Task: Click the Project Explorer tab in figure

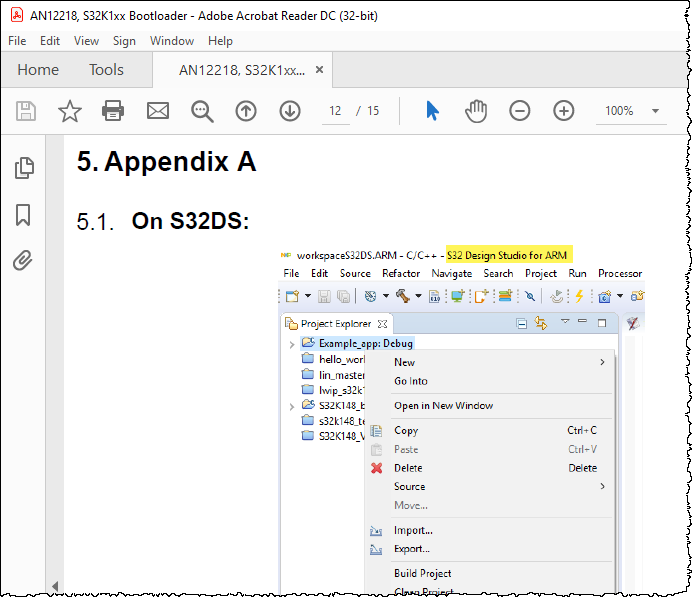Action: [x=336, y=324]
